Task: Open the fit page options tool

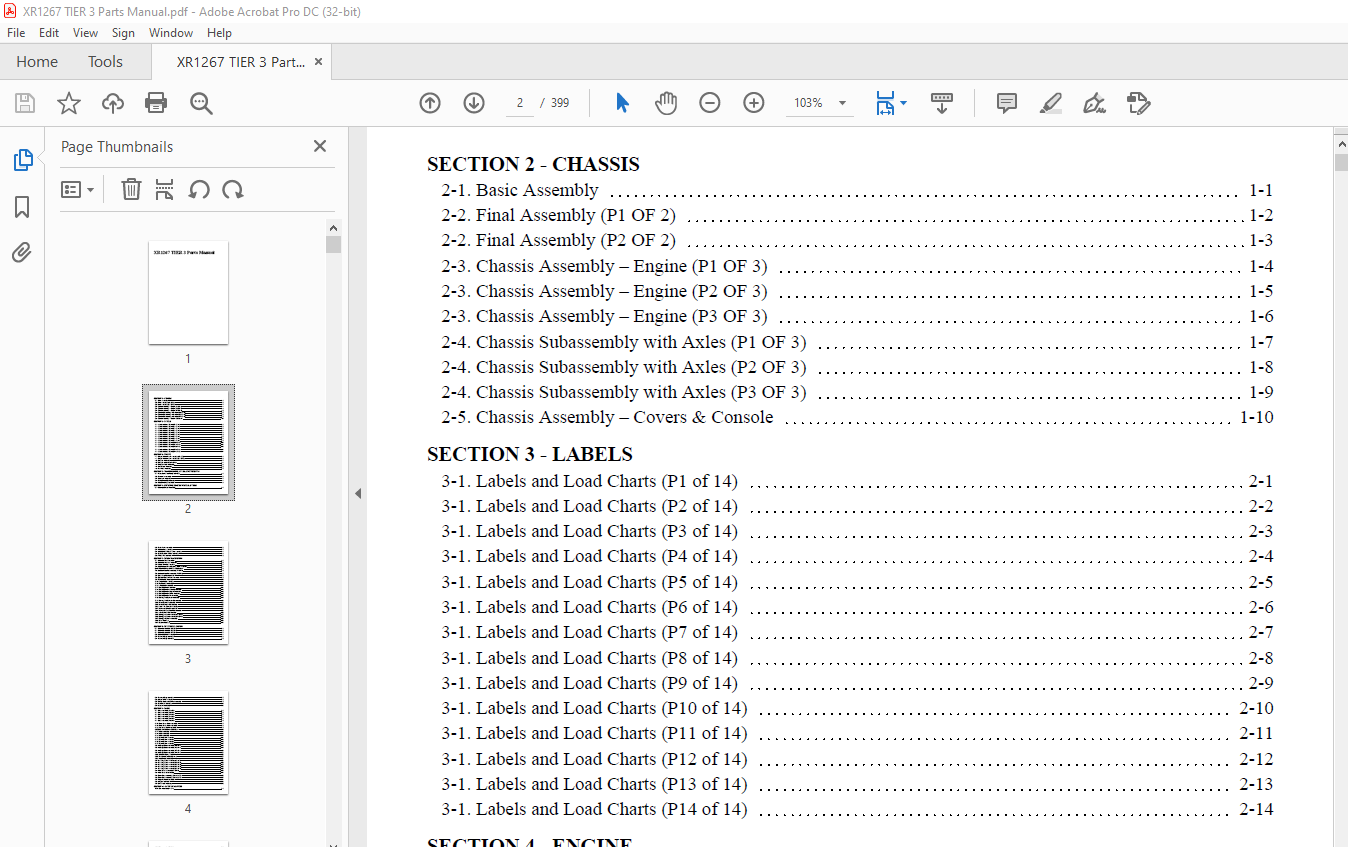Action: point(885,103)
